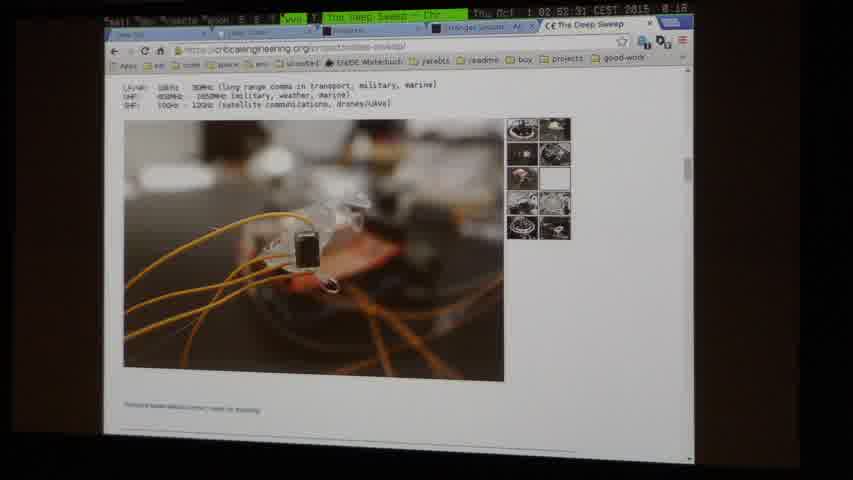Click the green The Deep Sweep window title in top bar
The height and width of the screenshot is (480, 853).
click(395, 16)
